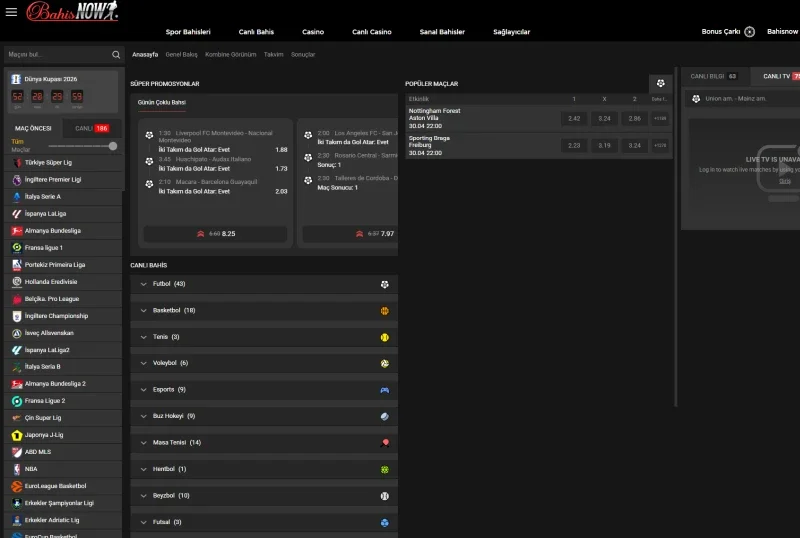
Task: Click the Japonya J-Lig icon
Action: tap(17, 435)
